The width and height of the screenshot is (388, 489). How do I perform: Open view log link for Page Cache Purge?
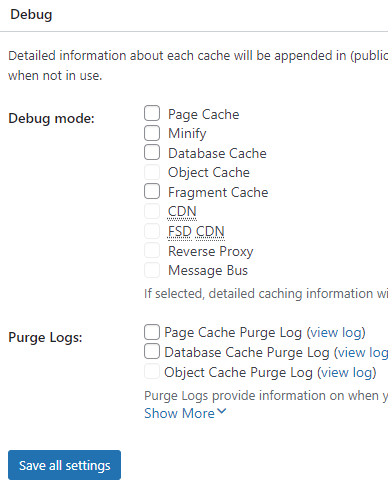336,333
